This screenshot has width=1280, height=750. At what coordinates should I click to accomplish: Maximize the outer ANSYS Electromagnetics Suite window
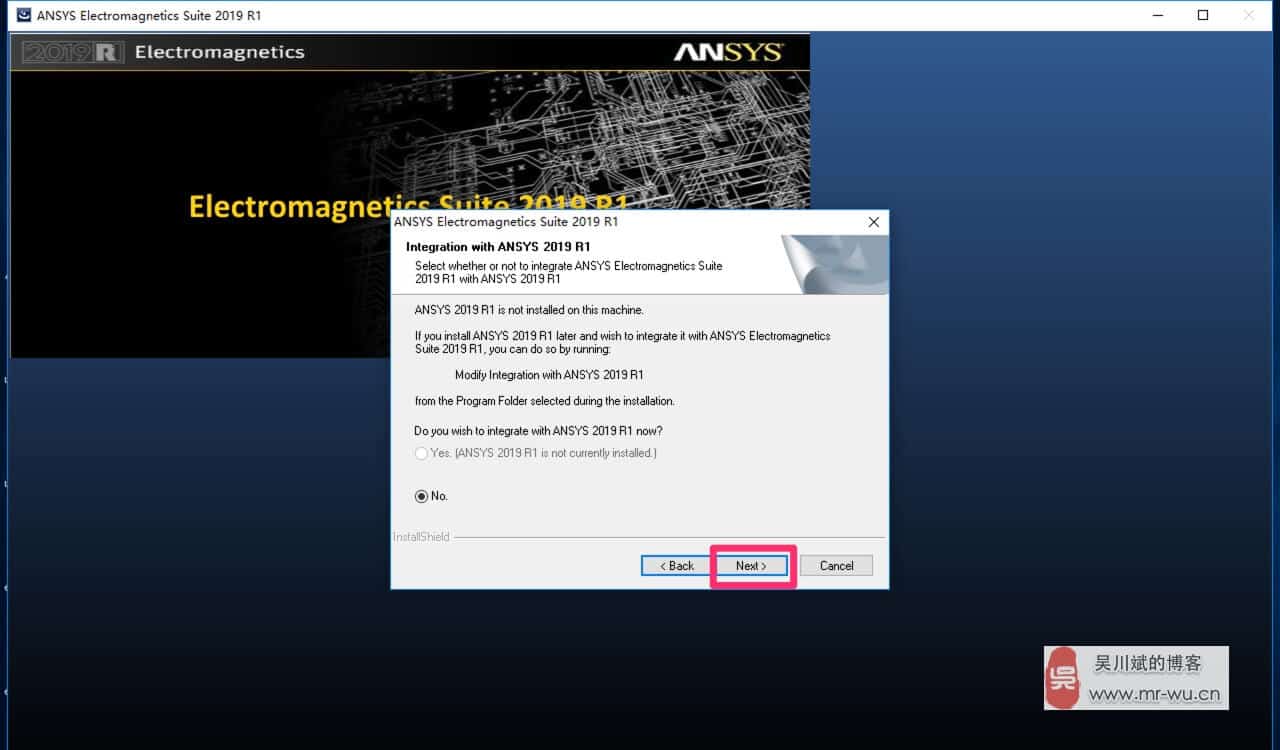point(1203,15)
